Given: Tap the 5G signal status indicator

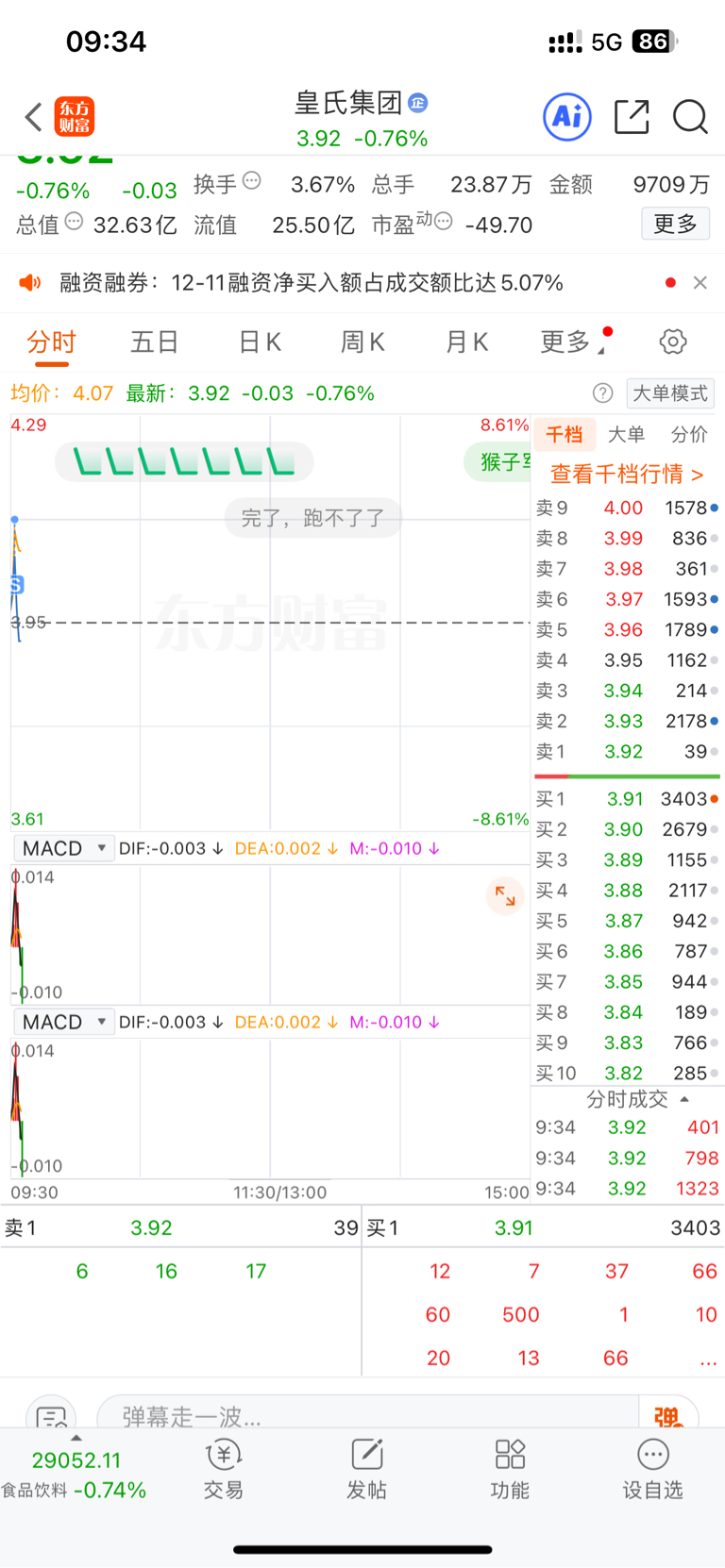Looking at the screenshot, I should (x=606, y=42).
